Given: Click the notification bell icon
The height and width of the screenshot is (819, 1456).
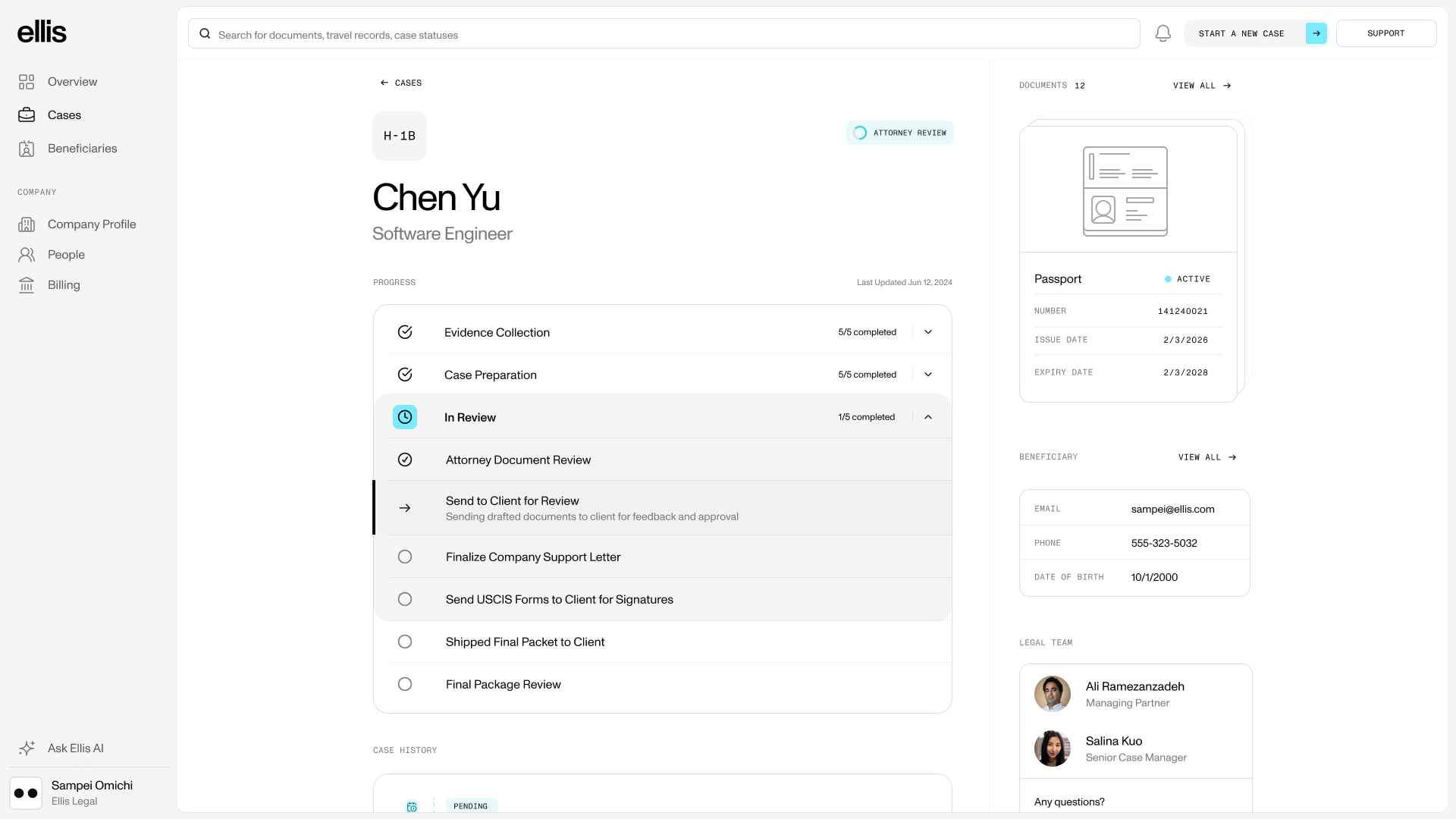Looking at the screenshot, I should (1163, 33).
